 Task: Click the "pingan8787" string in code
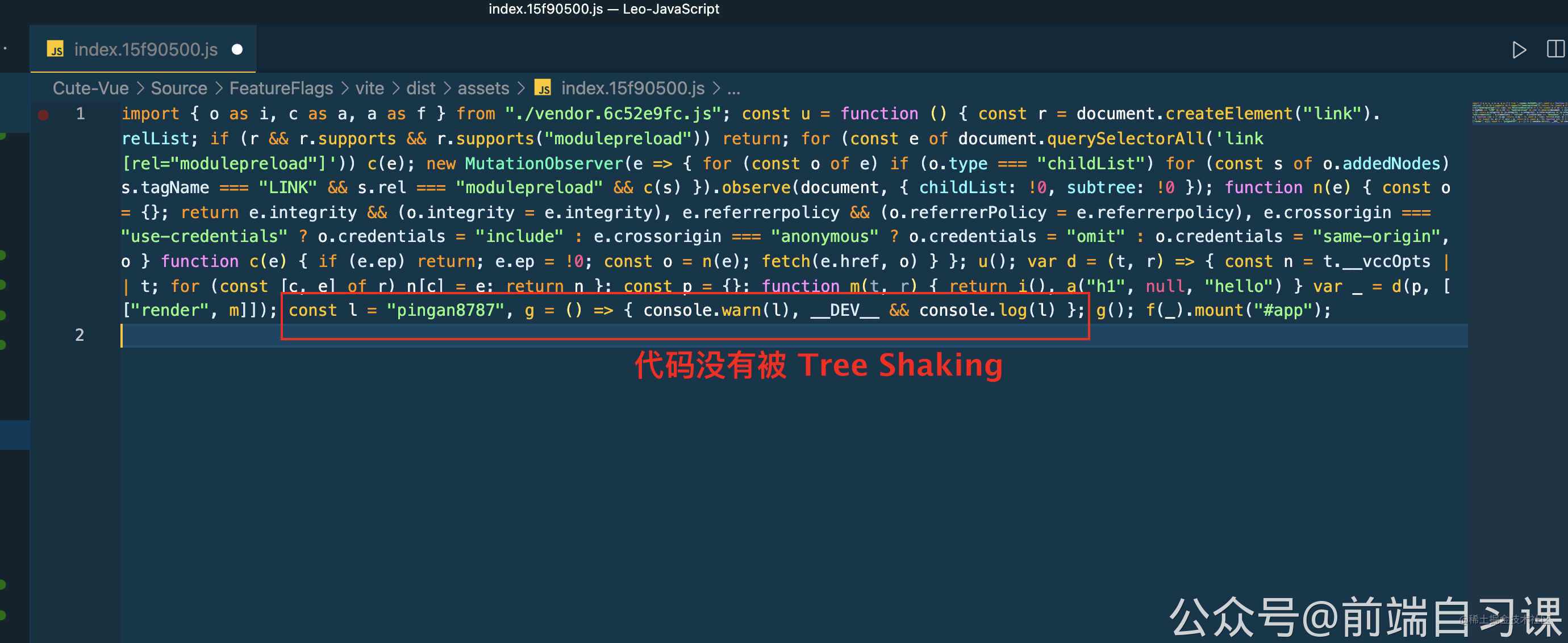pos(445,310)
